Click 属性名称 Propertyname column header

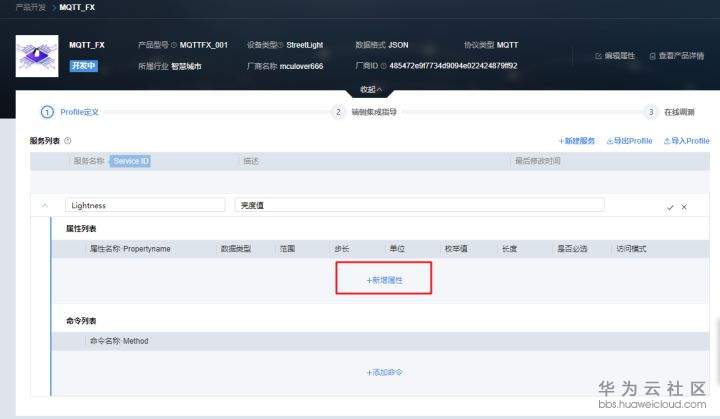tap(130, 249)
